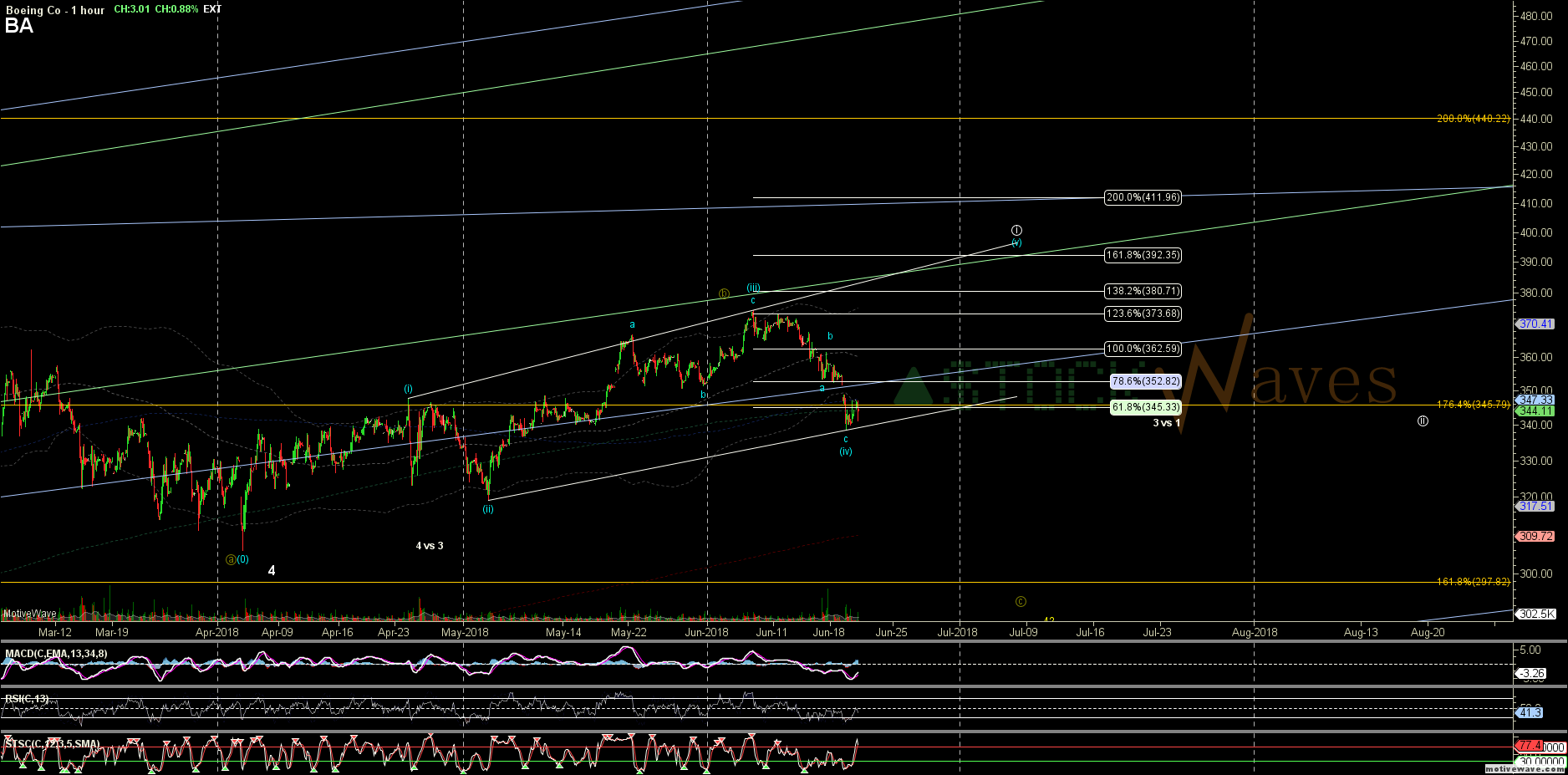Screen dimensions: 1568x775
Task: Select the circled white 'ii' wave label
Action: [1423, 421]
